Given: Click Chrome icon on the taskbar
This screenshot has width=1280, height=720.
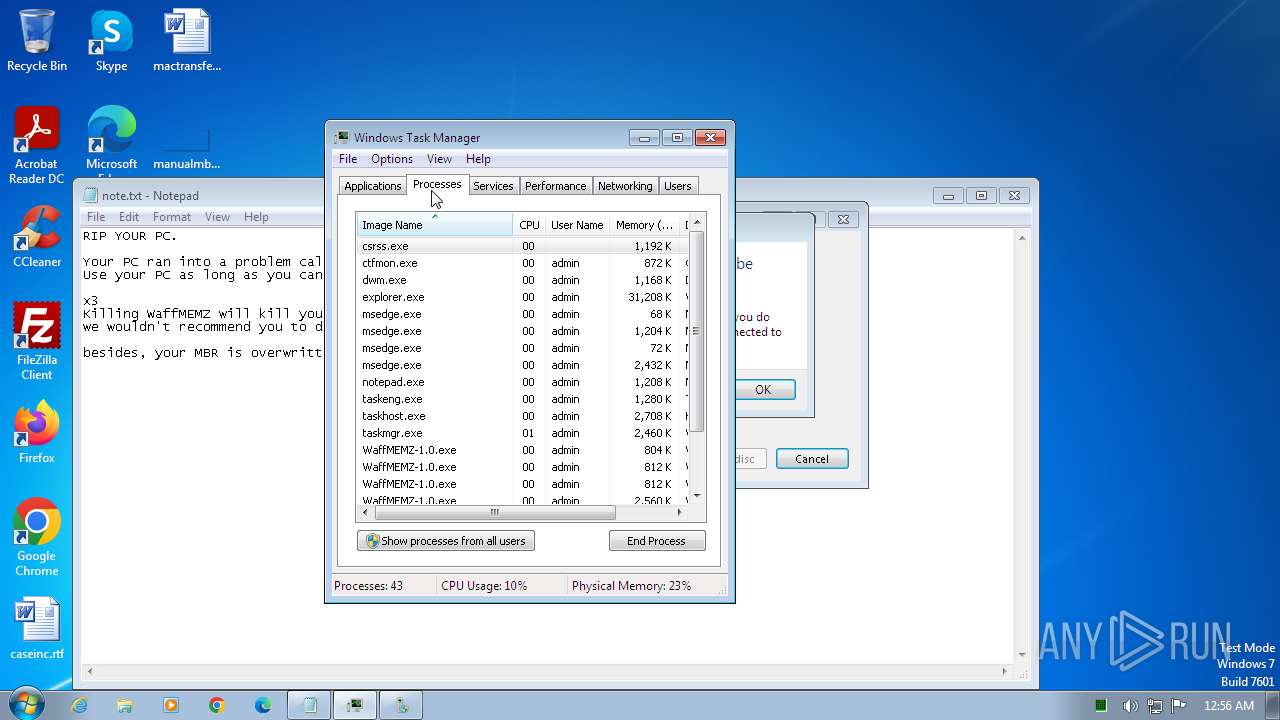Looking at the screenshot, I should 217,705.
